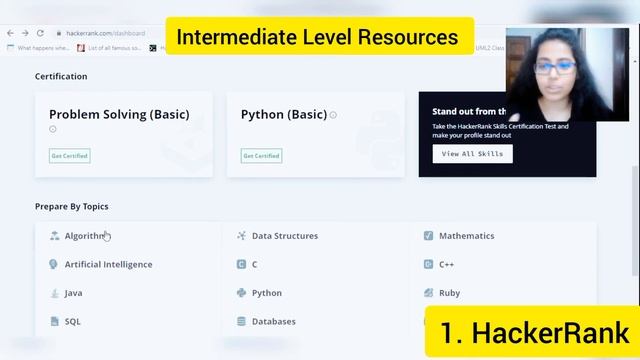Open the Mathematics topic link
The width and height of the screenshot is (640, 360).
tap(467, 236)
